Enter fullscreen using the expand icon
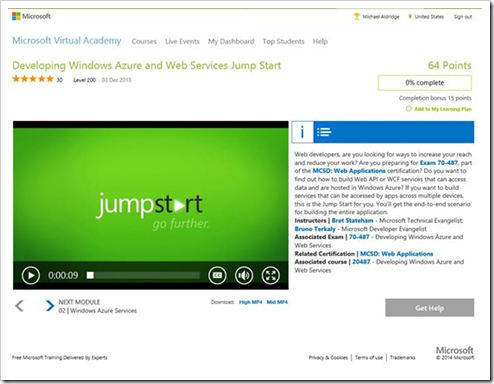This screenshot has width=494, height=384. point(271,275)
